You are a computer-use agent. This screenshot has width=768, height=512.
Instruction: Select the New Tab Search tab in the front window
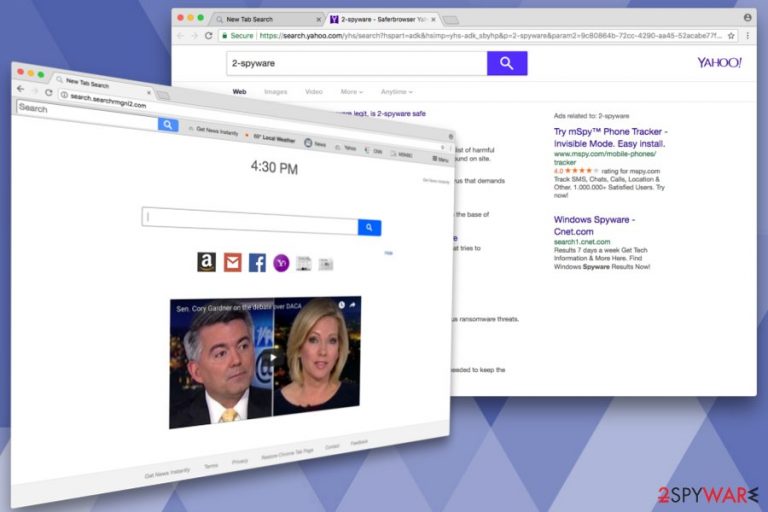click(x=98, y=84)
